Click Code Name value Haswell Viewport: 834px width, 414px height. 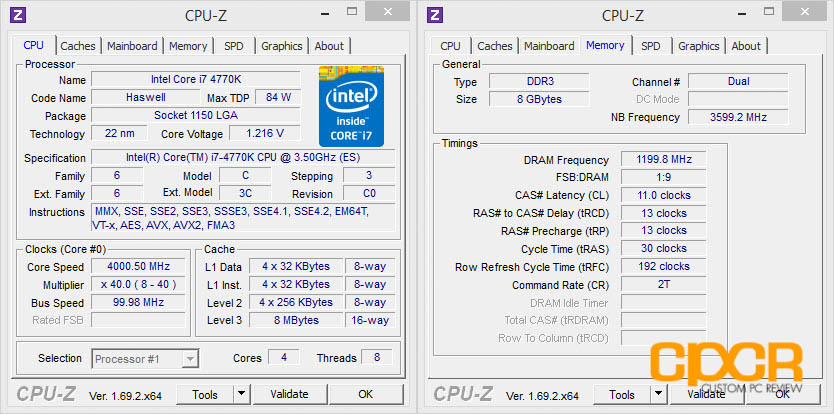tap(146, 97)
